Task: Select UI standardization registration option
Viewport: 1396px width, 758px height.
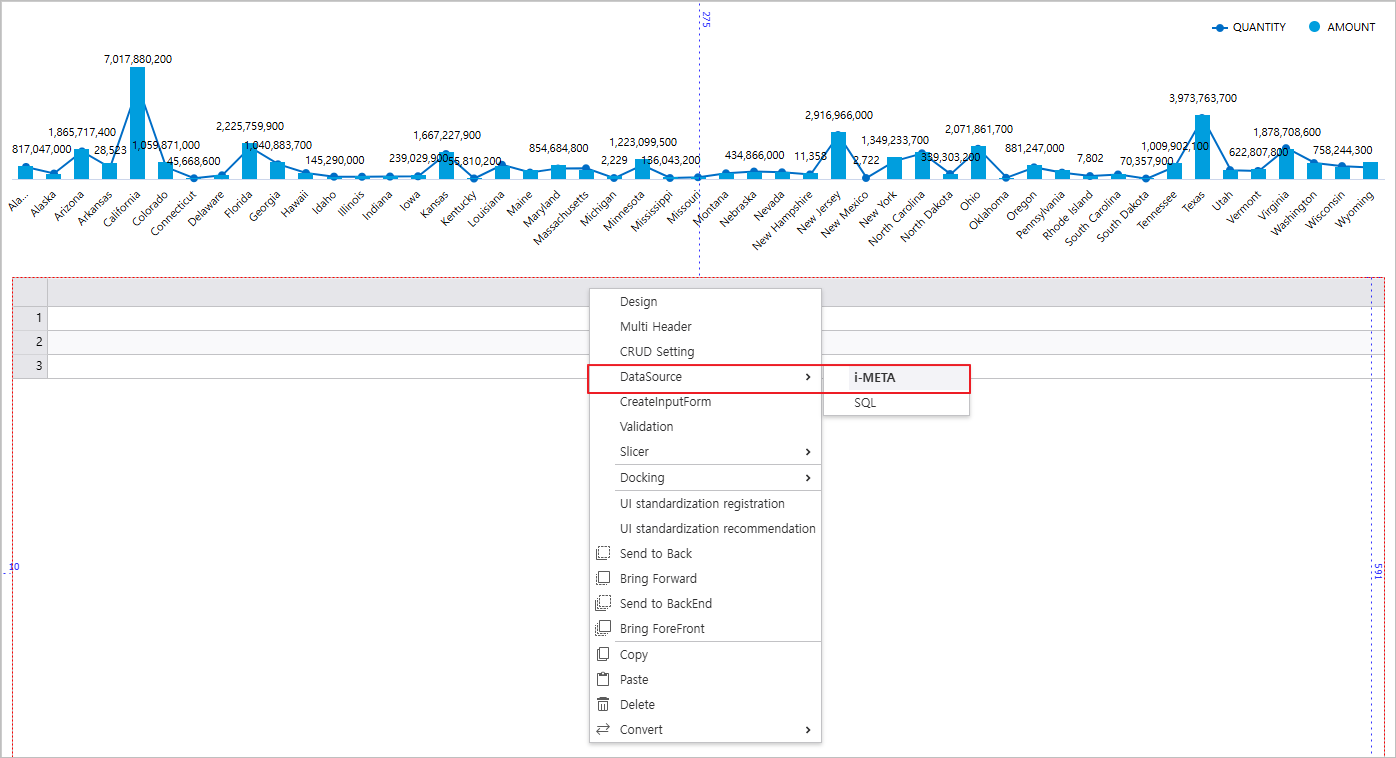Action: point(702,504)
